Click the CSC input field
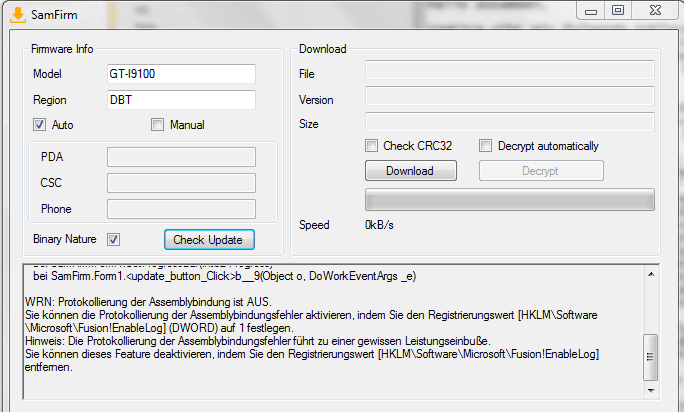Image resolution: width=684 pixels, height=412 pixels. coord(181,183)
